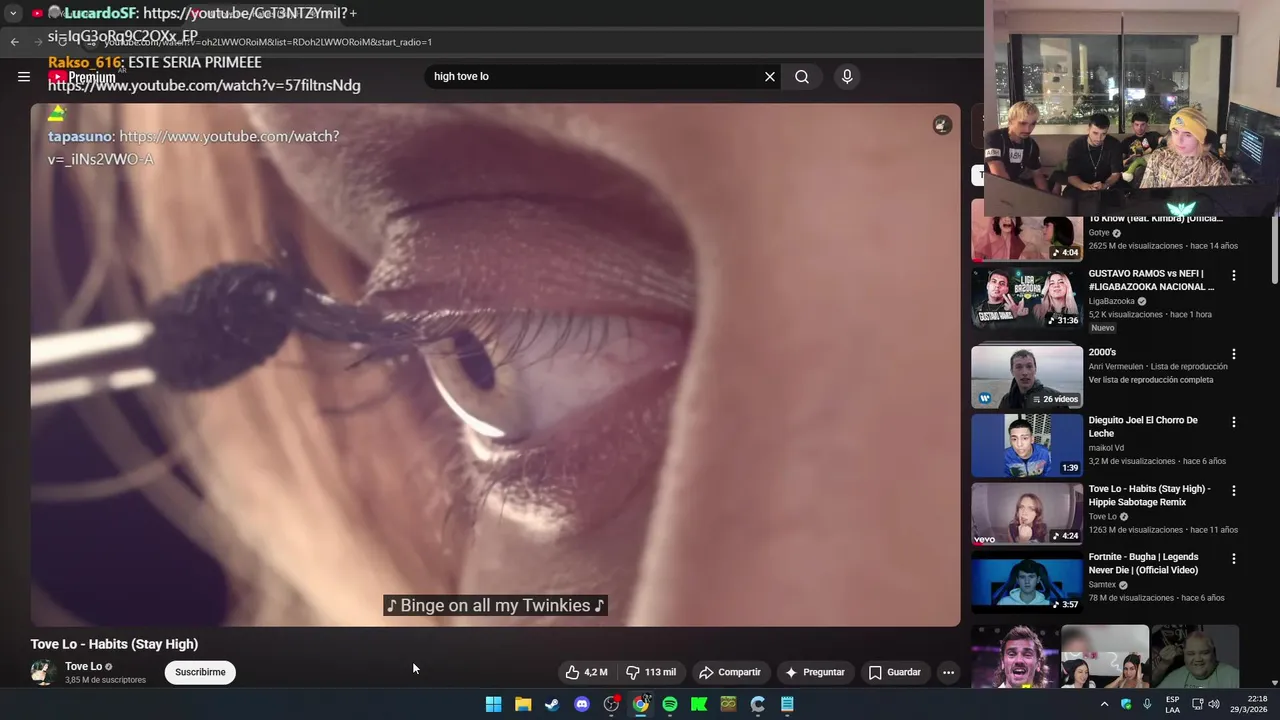Open options menu for Fortnite Bugha video
The image size is (1280, 720).
[1233, 559]
